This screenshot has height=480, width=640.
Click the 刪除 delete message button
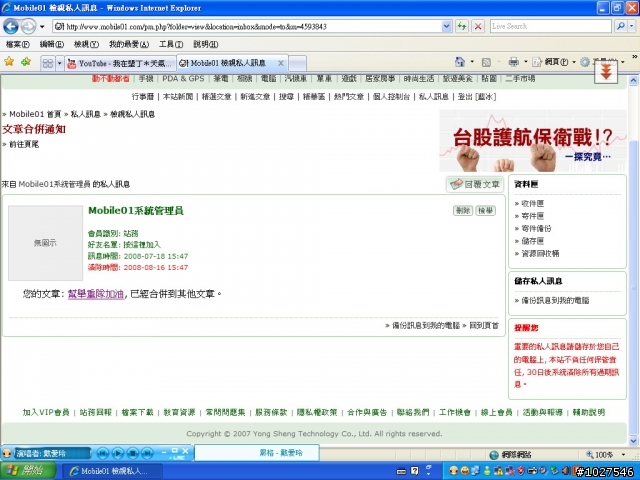(x=463, y=211)
